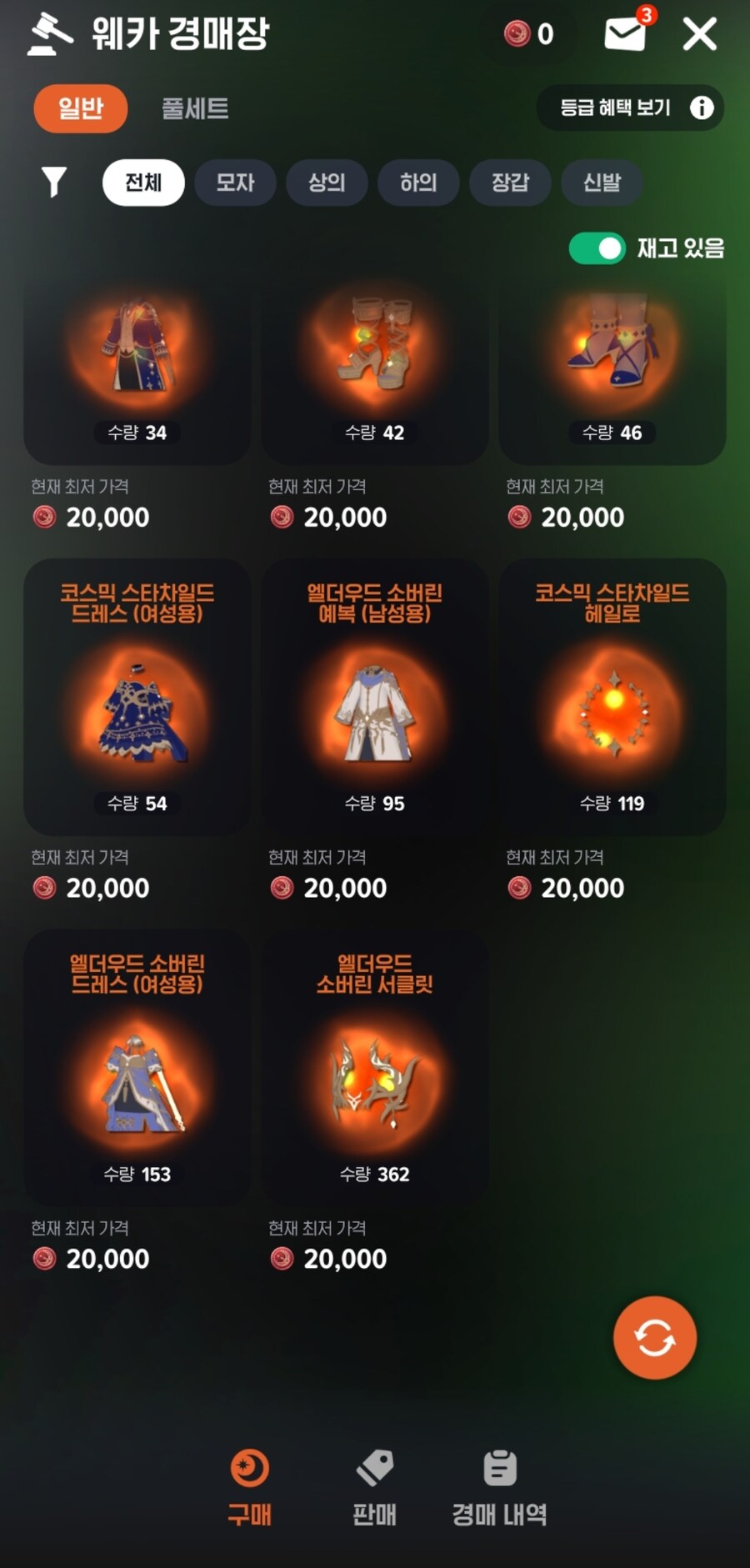
Task: Open 엘더우드 소버린 서클릿 item
Action: coord(375,1068)
